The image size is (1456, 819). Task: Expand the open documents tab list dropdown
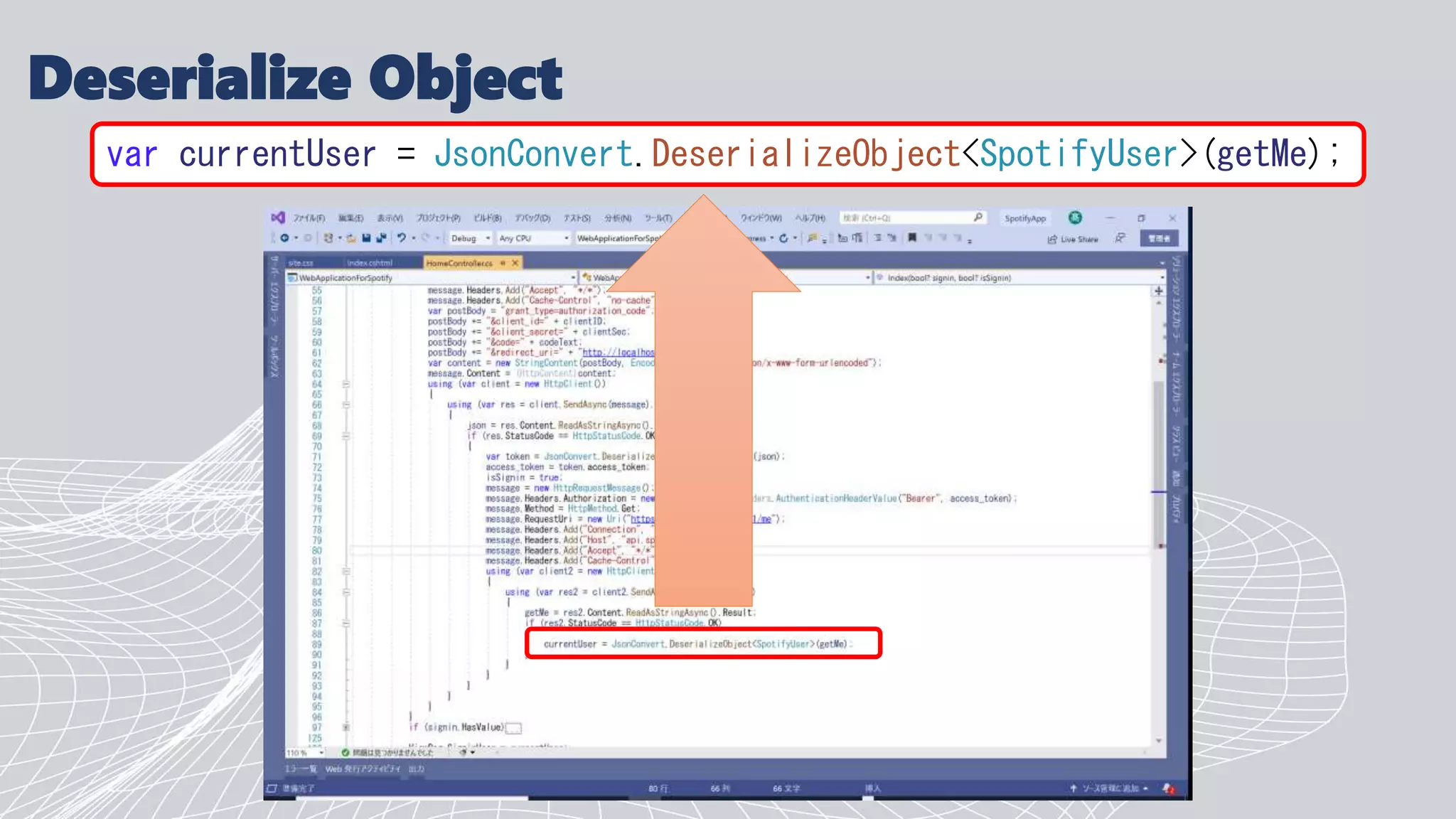[x=1162, y=263]
